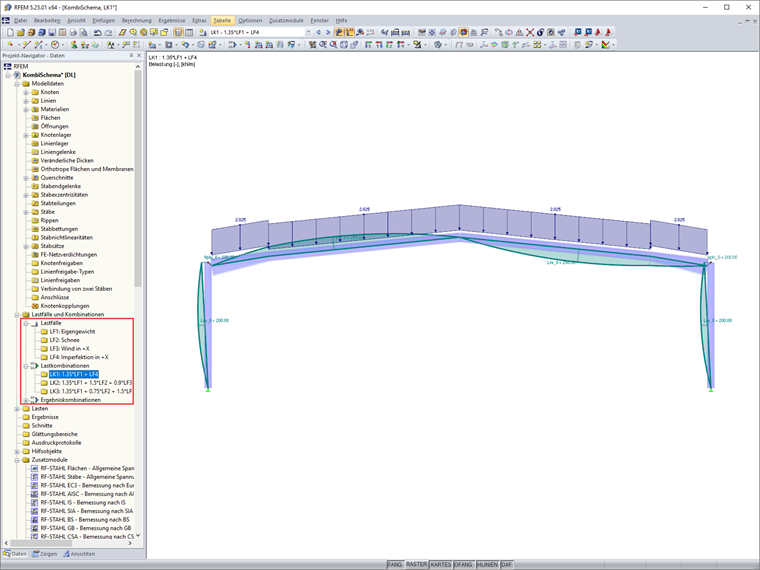The width and height of the screenshot is (760, 570).
Task: Expand the Ergebniskombinationen tree node
Action: click(26, 400)
